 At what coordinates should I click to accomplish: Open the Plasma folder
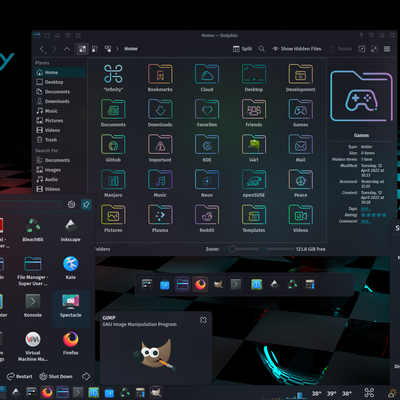160,218
